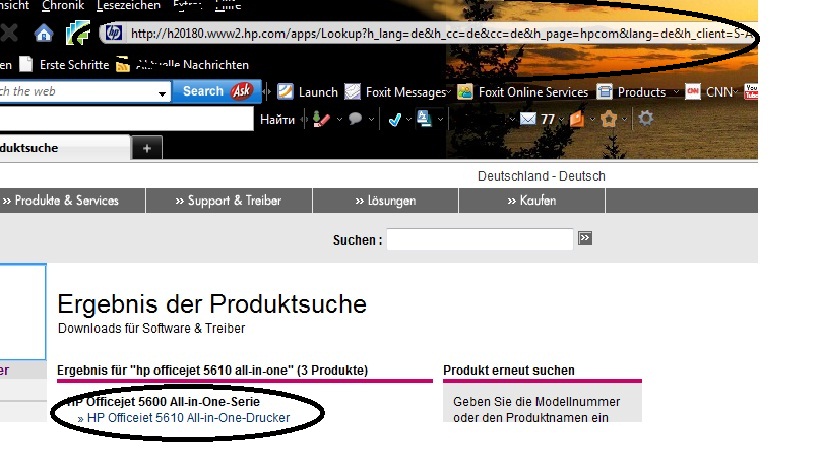This screenshot has height=460, width=819.
Task: Open the YouTube toolbar icon
Action: coord(751,92)
